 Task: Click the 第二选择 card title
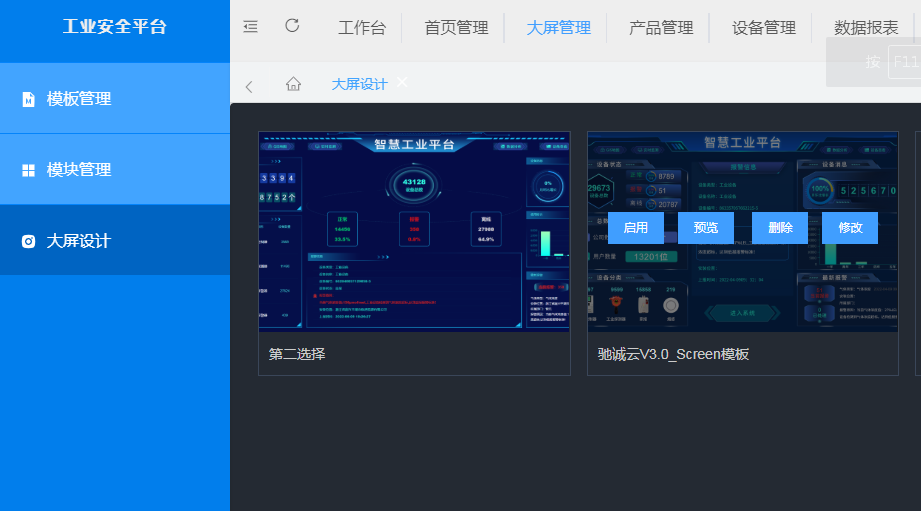(x=297, y=354)
